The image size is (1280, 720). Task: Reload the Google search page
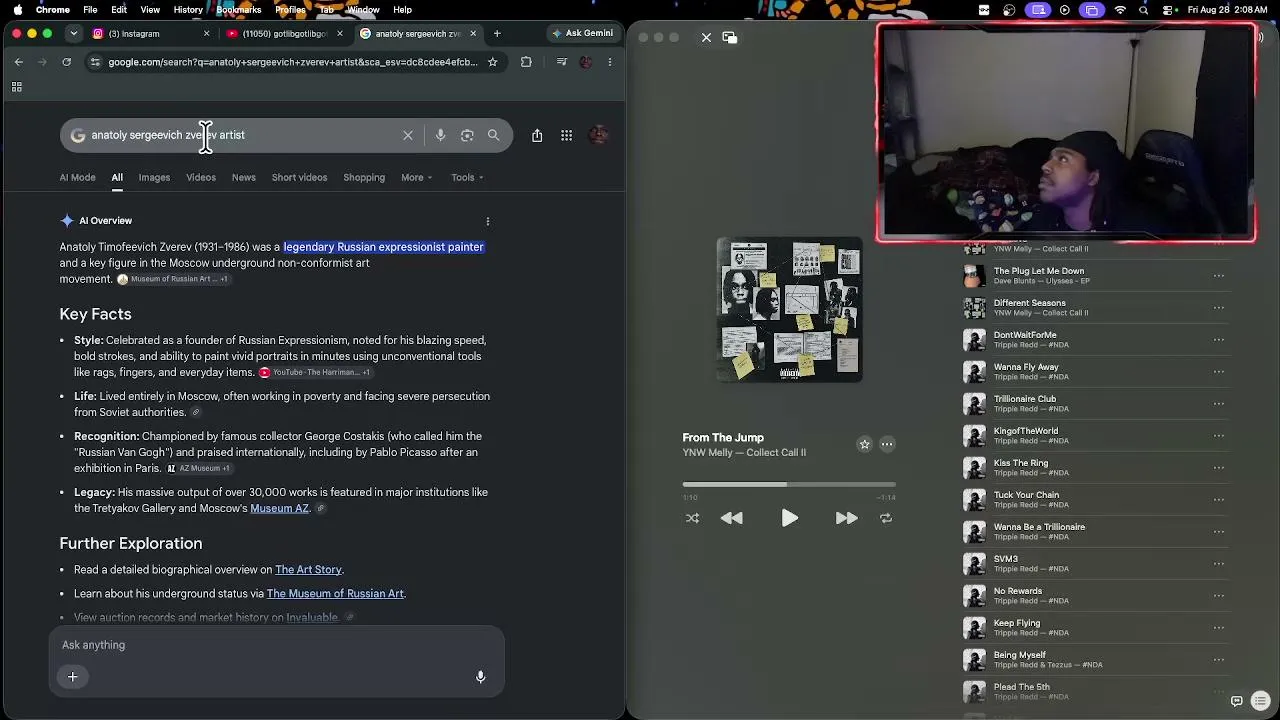pos(66,62)
